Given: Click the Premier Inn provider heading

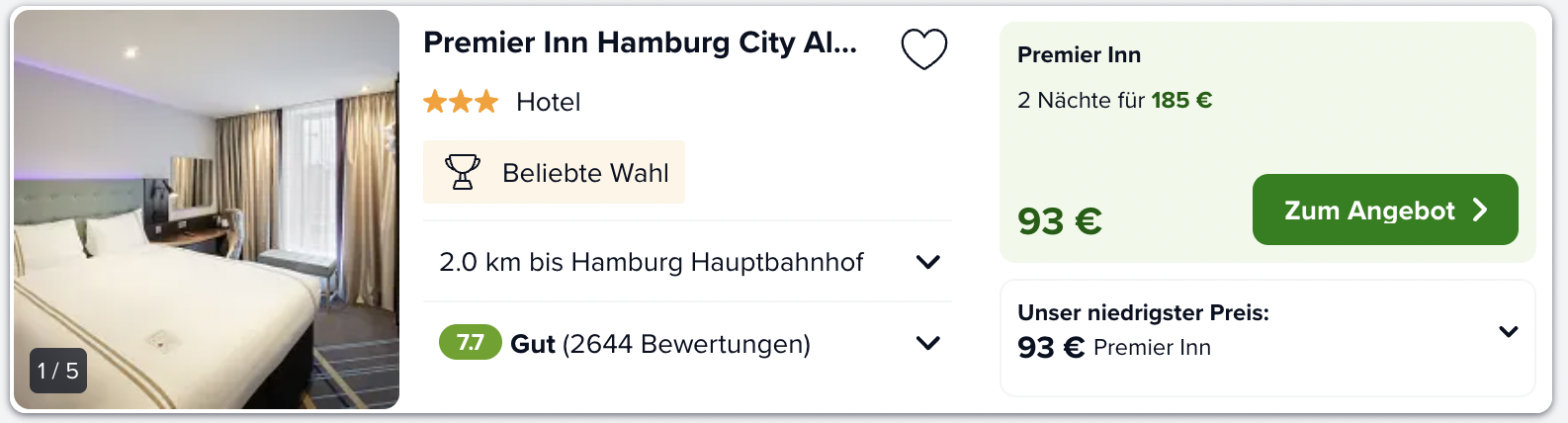Looking at the screenshot, I should click(x=1079, y=55).
